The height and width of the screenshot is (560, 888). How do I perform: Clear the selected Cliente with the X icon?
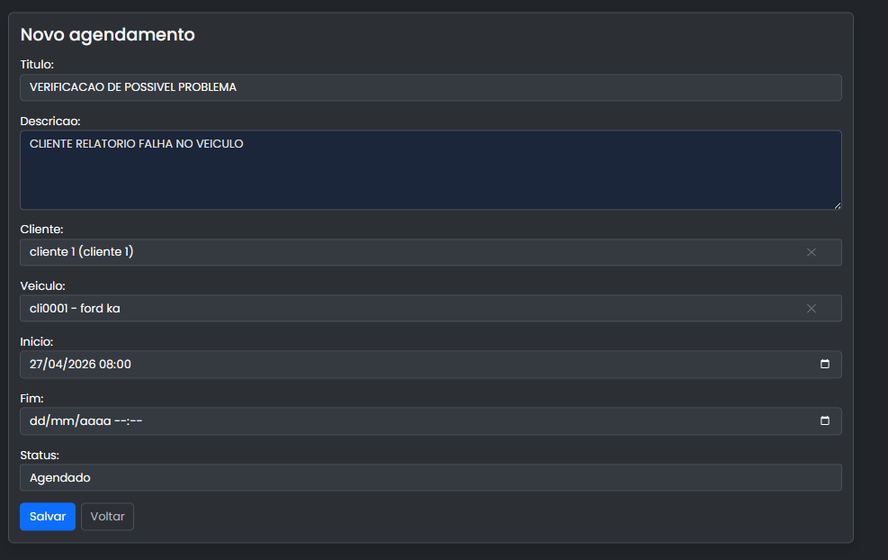[x=811, y=252]
